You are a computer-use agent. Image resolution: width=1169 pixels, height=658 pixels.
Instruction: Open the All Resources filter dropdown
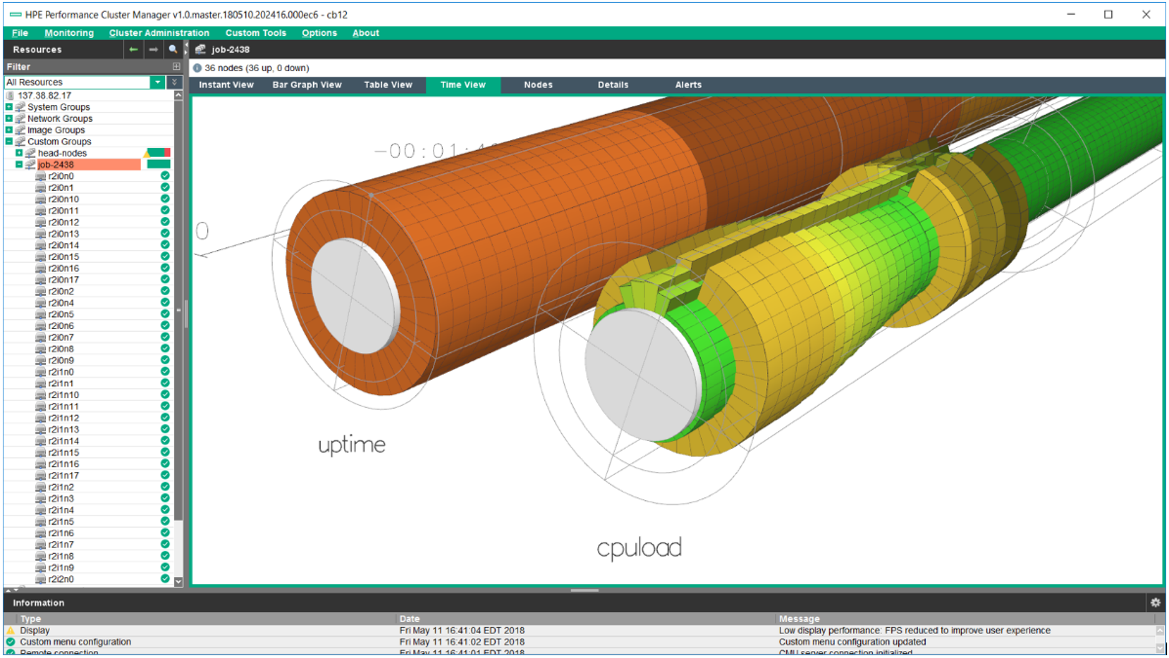point(157,82)
